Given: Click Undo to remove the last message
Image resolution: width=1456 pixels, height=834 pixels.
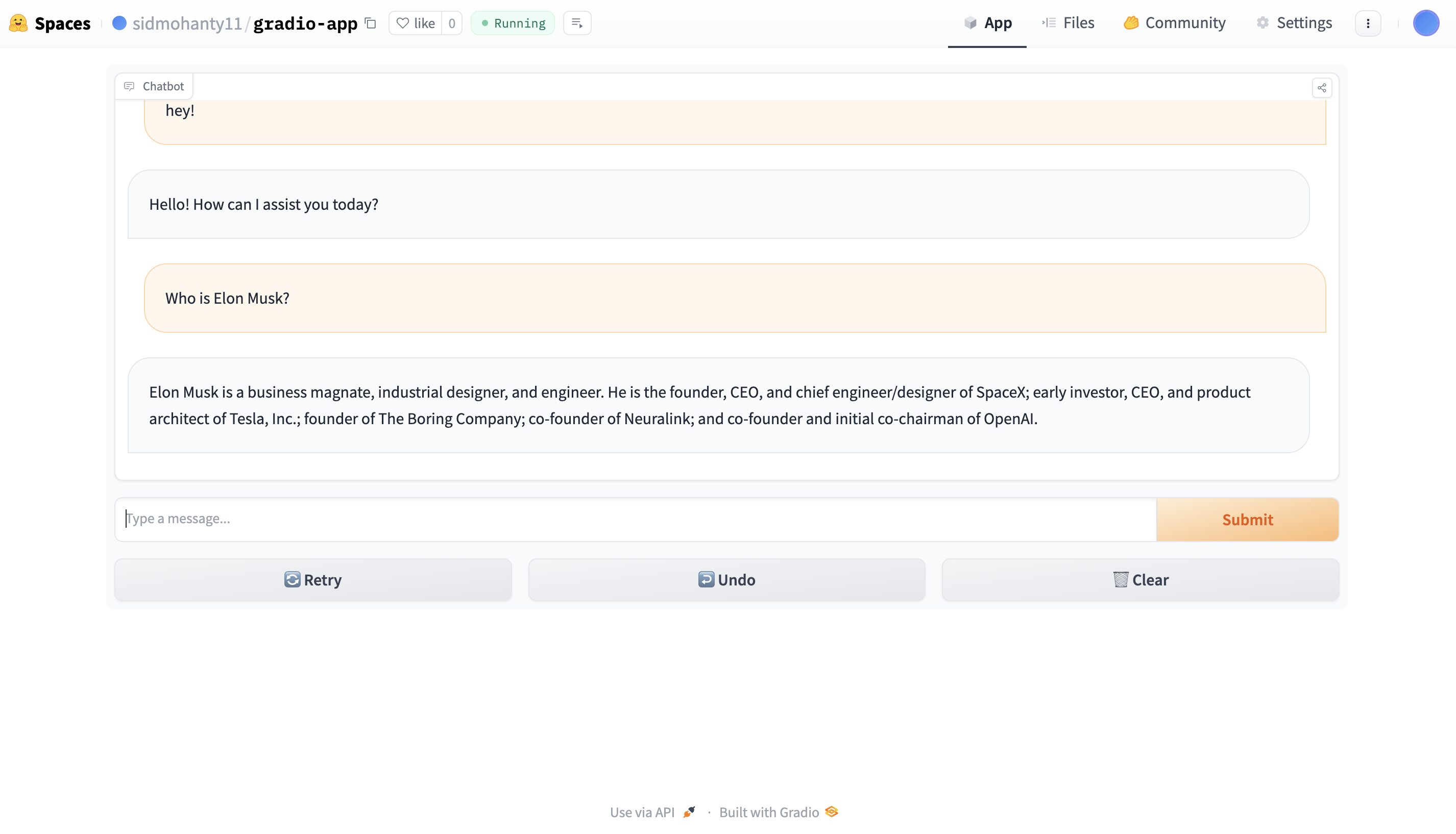Looking at the screenshot, I should click(x=726, y=580).
